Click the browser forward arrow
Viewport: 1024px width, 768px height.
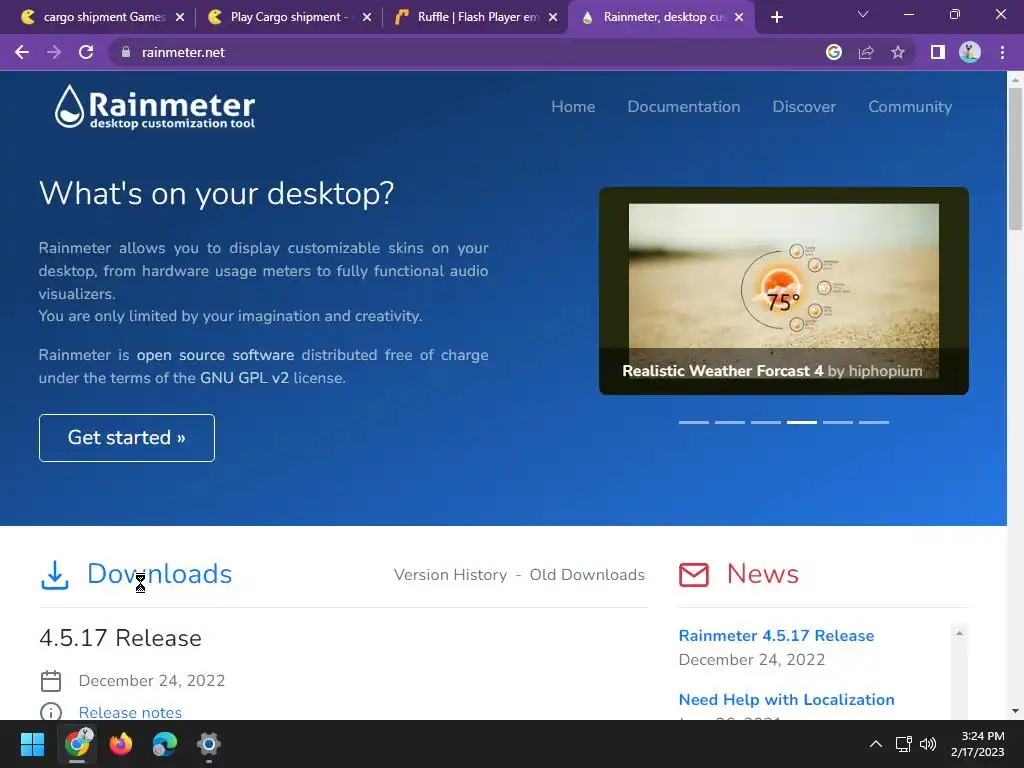pyautogui.click(x=54, y=52)
